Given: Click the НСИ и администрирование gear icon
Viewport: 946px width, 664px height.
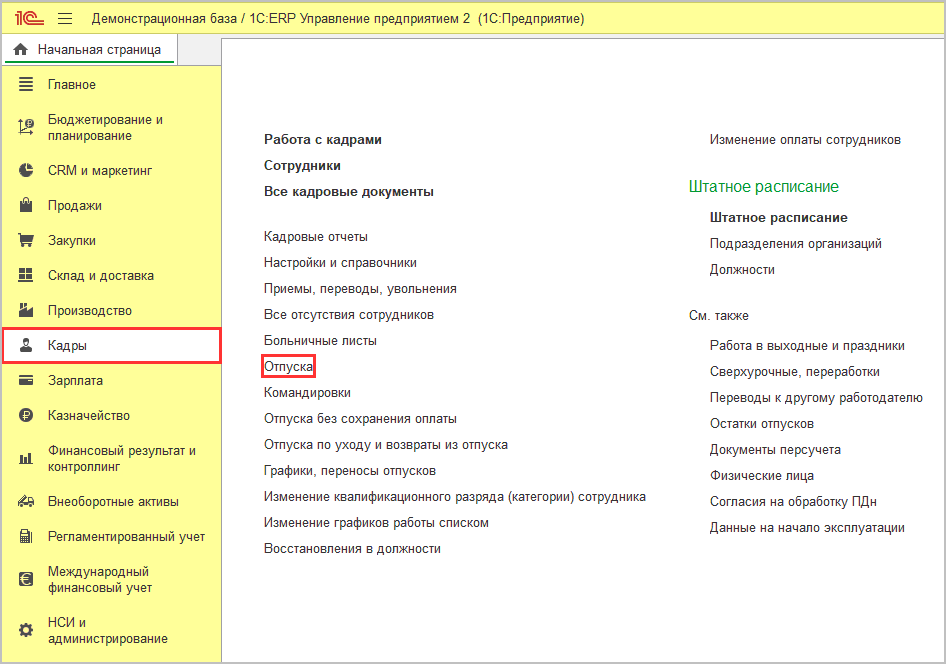Looking at the screenshot, I should (27, 631).
